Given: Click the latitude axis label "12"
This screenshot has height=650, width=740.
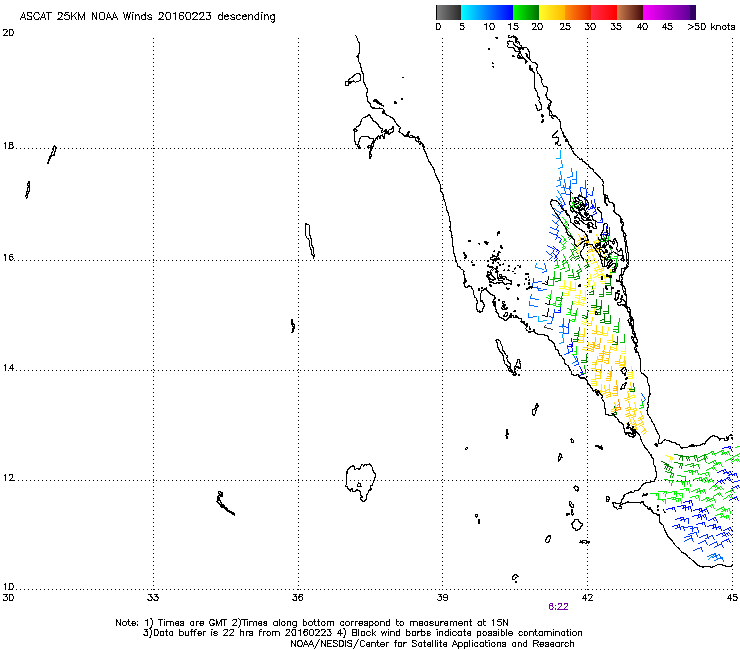Looking at the screenshot, I should (8, 478).
